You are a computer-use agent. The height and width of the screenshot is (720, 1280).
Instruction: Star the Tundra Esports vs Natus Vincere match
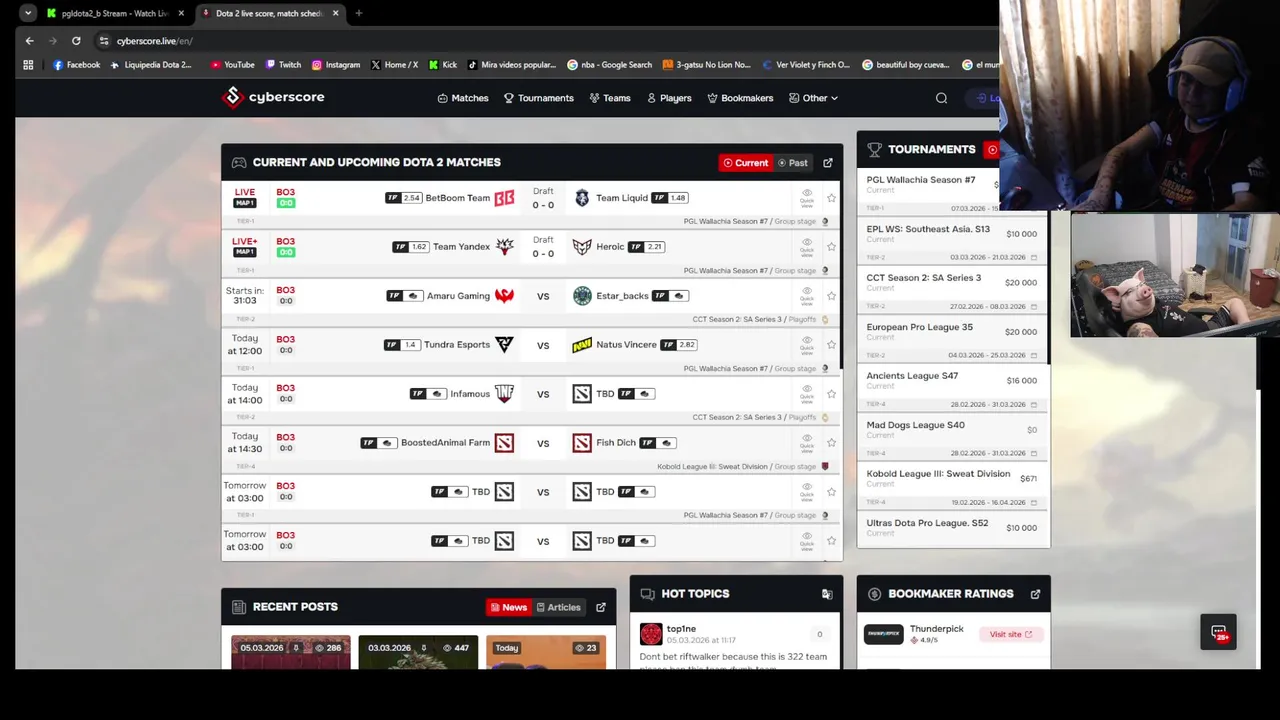coord(831,345)
